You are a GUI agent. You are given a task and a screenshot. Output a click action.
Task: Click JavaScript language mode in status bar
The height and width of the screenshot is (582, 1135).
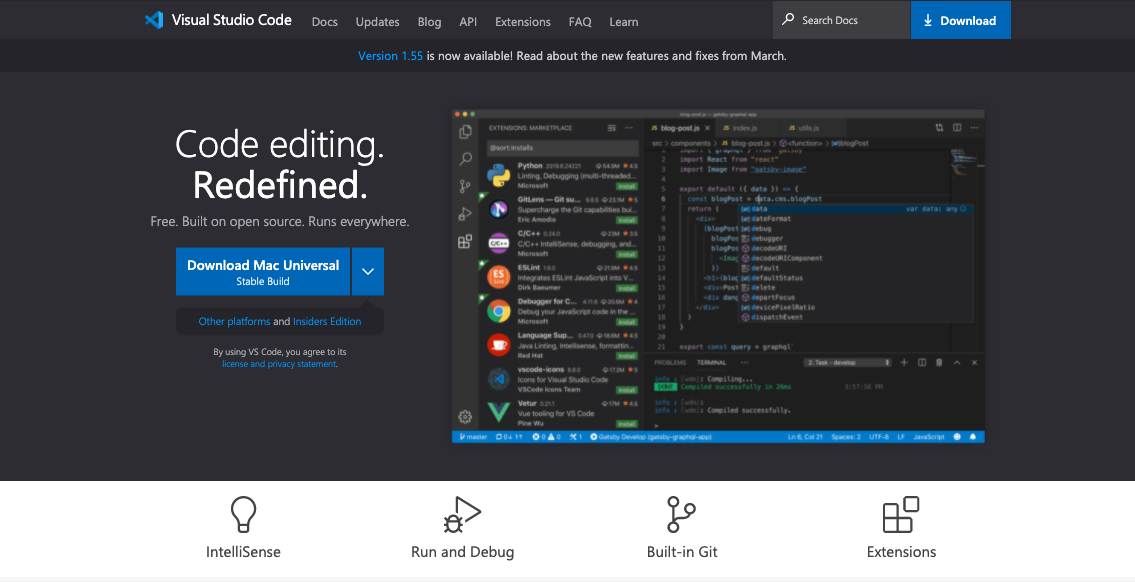point(929,437)
